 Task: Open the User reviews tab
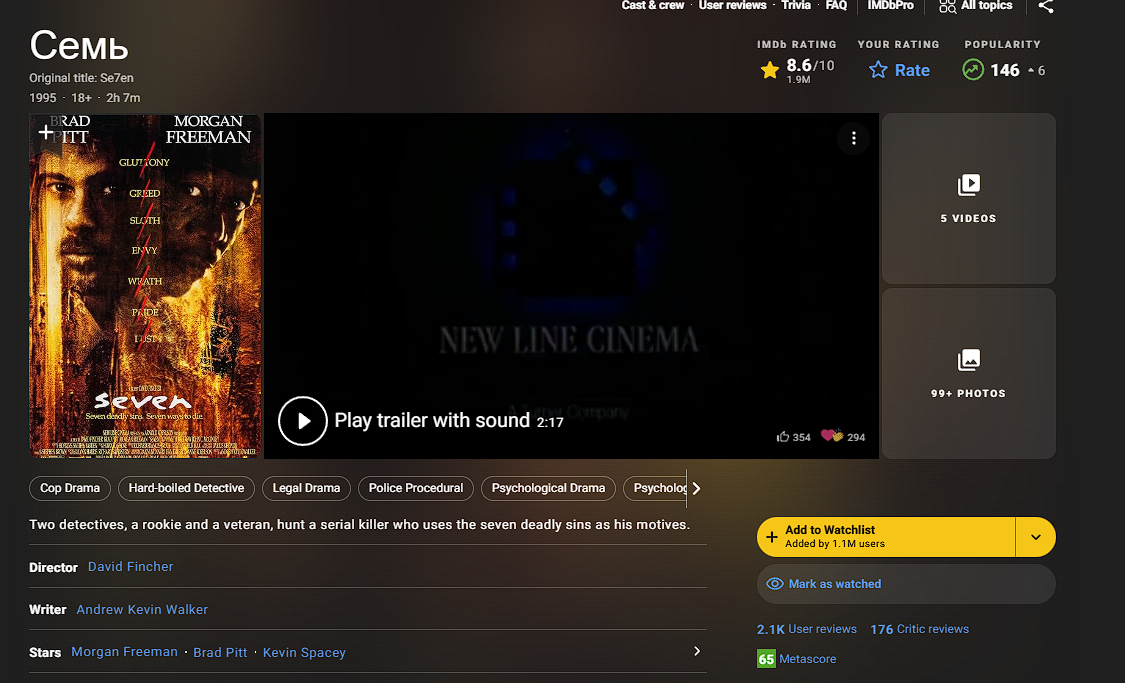pyautogui.click(x=733, y=6)
